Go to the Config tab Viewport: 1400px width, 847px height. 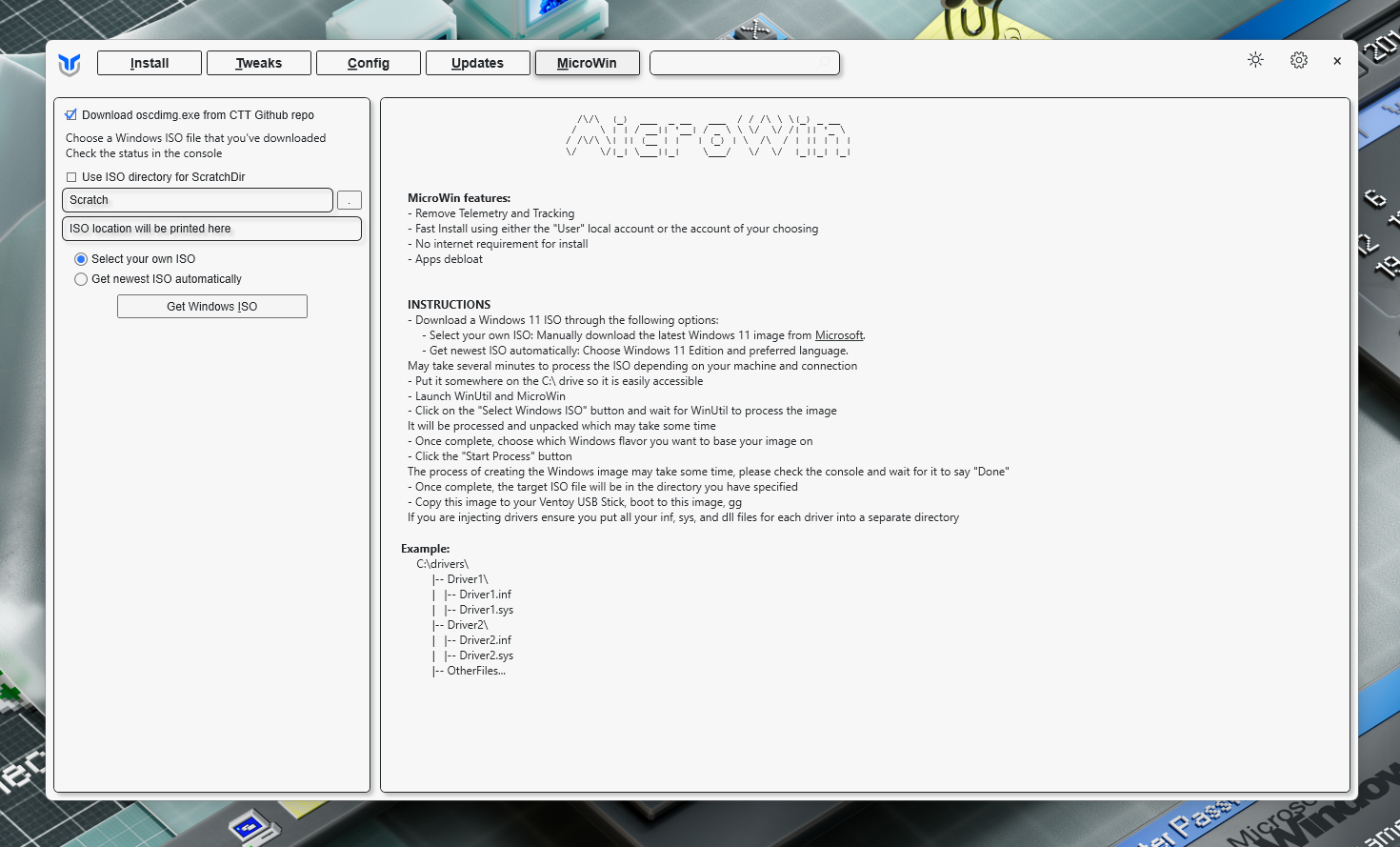pos(369,63)
